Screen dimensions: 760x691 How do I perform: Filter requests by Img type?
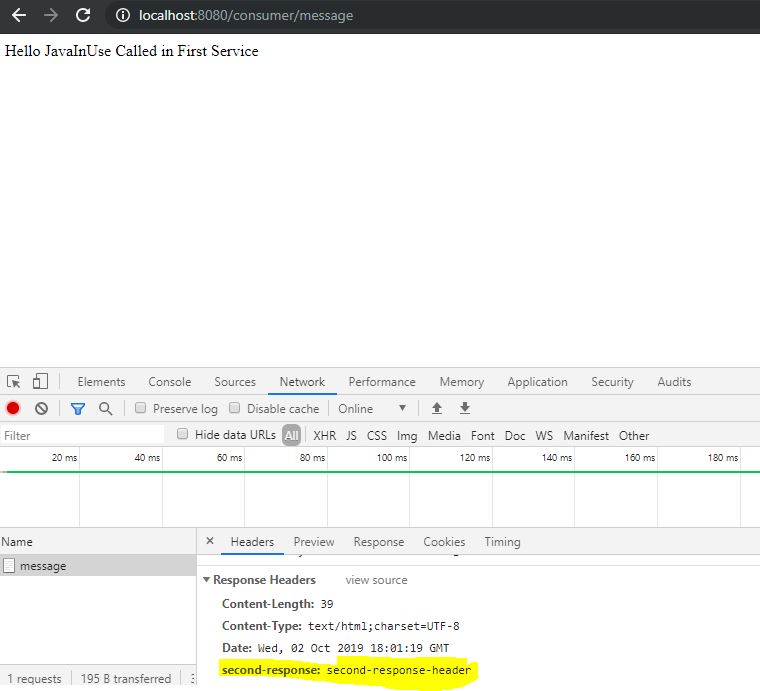tap(407, 436)
